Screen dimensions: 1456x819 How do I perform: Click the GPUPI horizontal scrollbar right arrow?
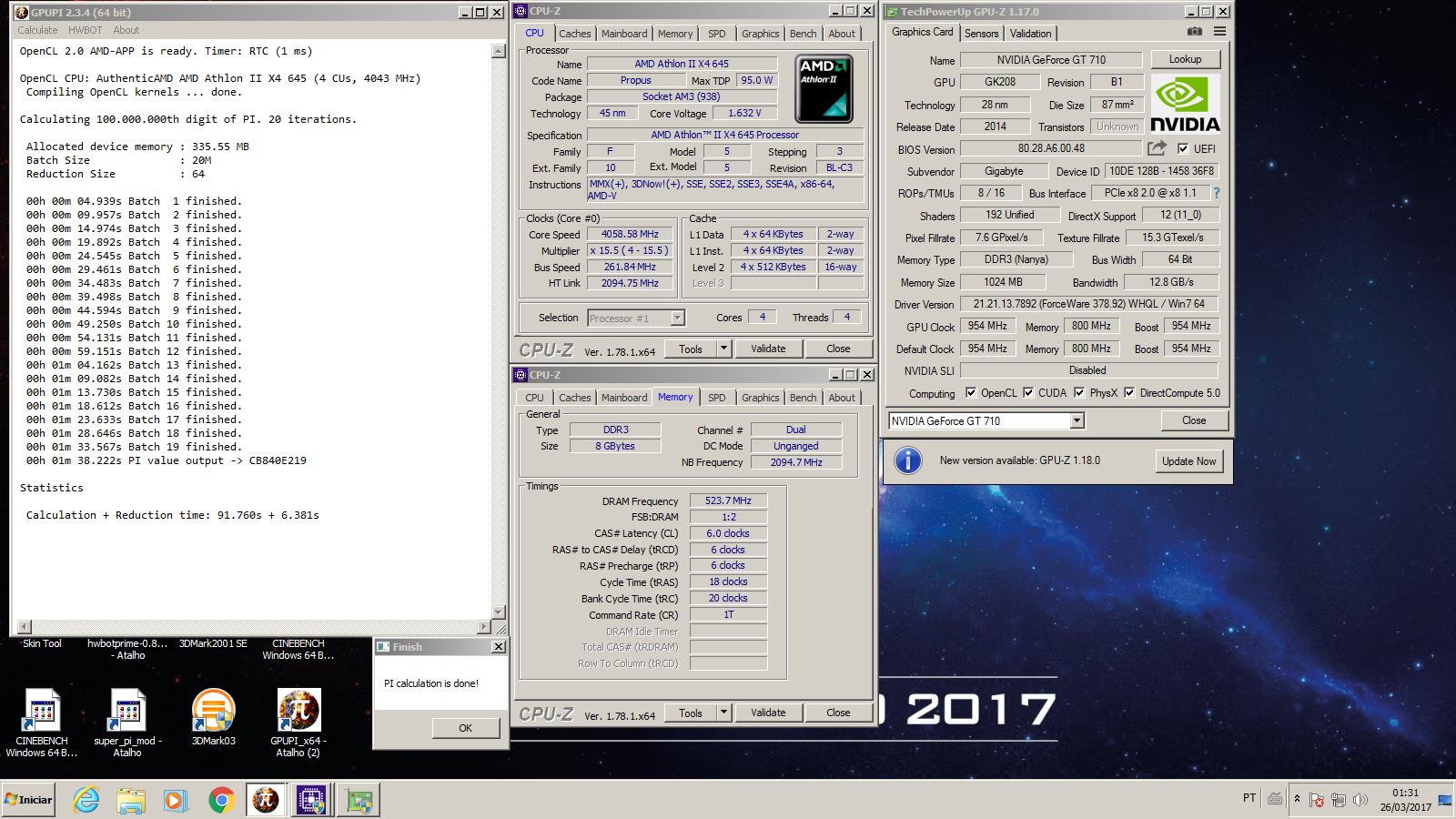tap(484, 627)
